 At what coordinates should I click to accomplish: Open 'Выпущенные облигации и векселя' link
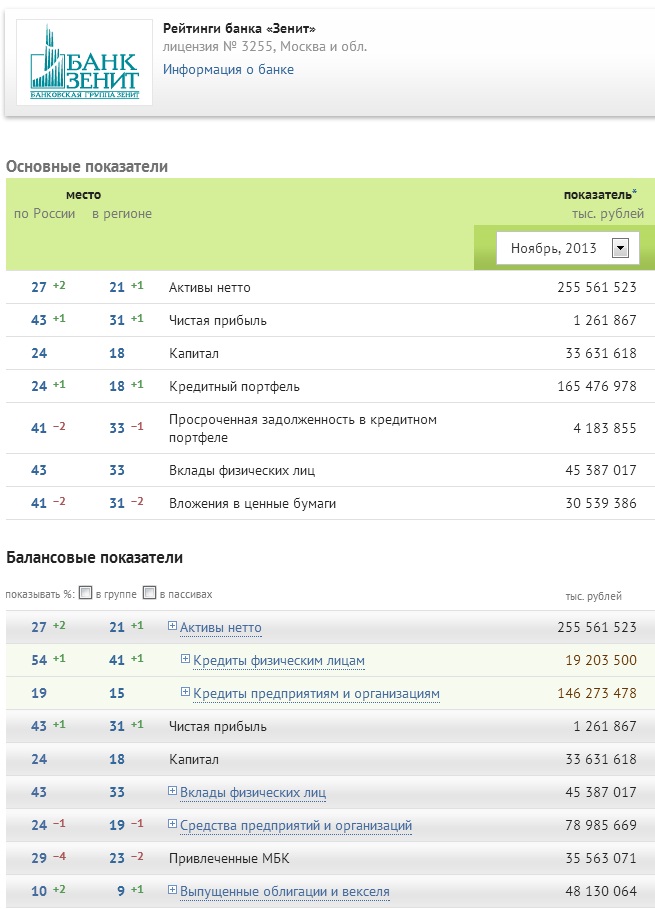pyautogui.click(x=285, y=892)
